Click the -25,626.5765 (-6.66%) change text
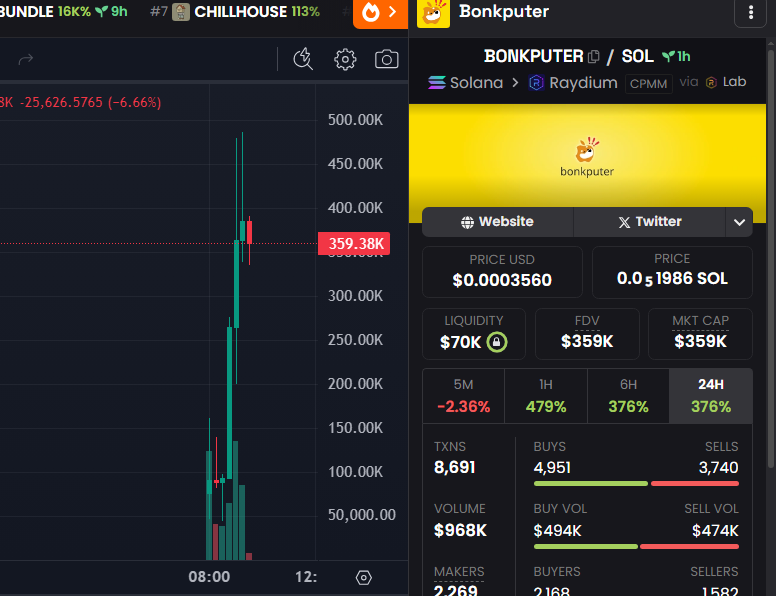776x596 pixels. 91,102
